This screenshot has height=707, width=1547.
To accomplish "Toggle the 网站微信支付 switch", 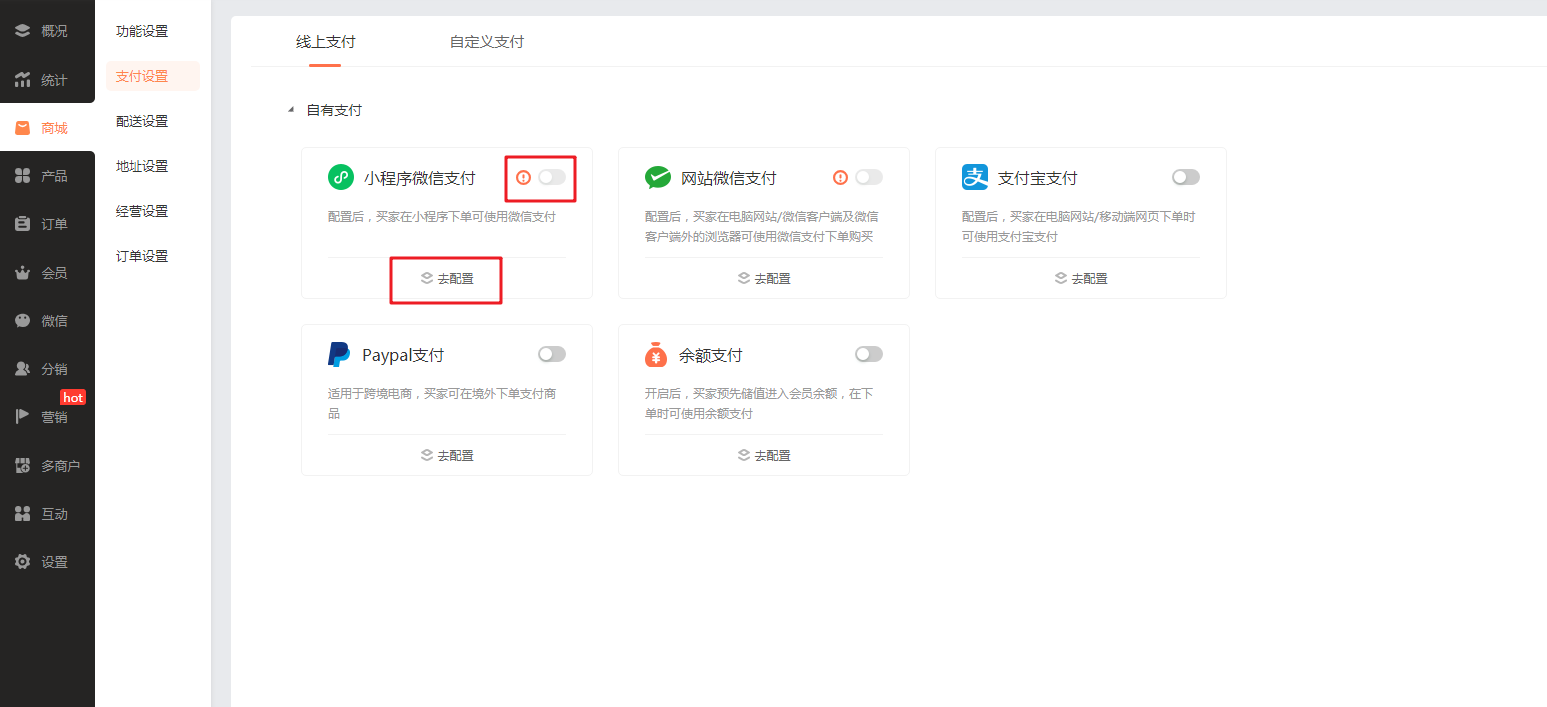I will 869,177.
